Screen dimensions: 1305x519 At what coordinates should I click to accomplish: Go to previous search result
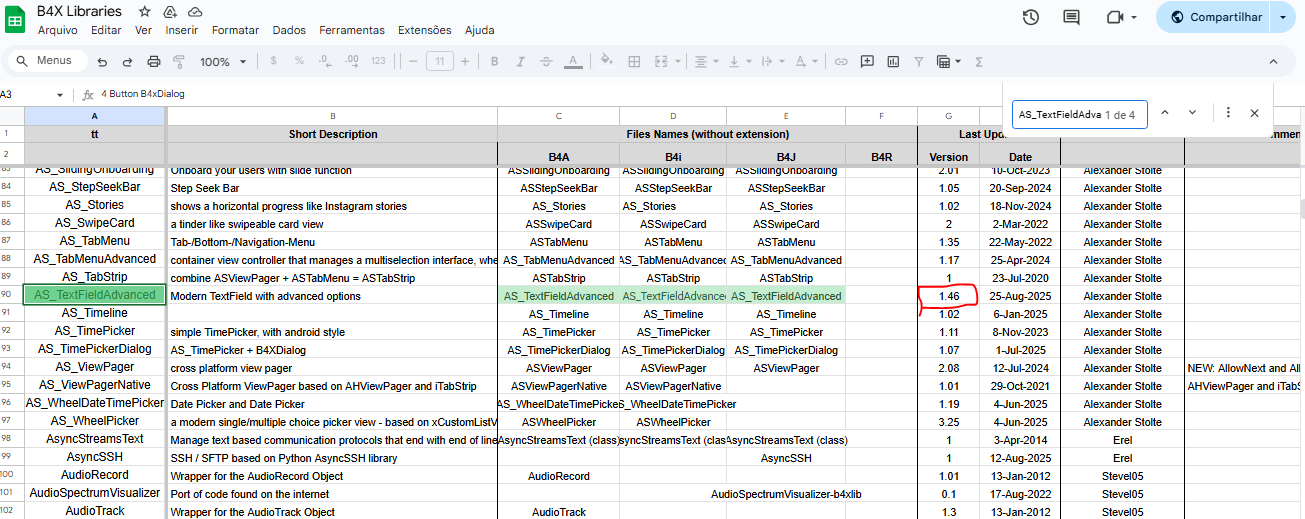(1165, 113)
